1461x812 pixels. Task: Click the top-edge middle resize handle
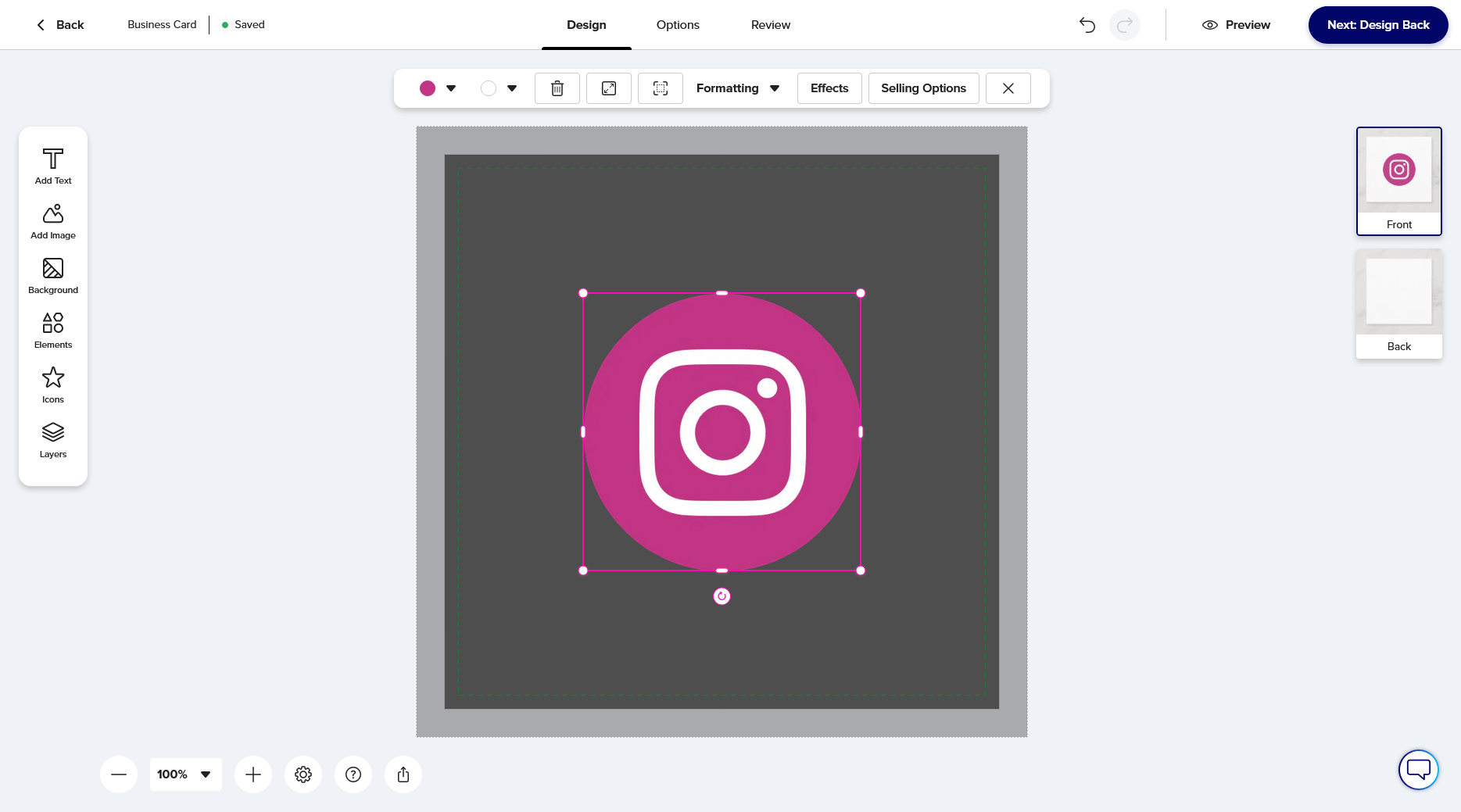point(722,293)
